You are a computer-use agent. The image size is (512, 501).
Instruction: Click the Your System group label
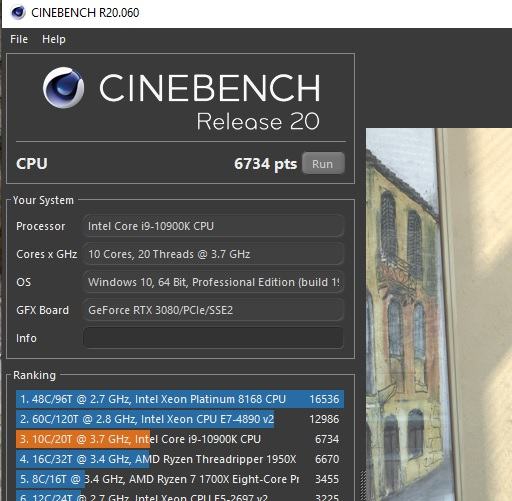pyautogui.click(x=43, y=200)
